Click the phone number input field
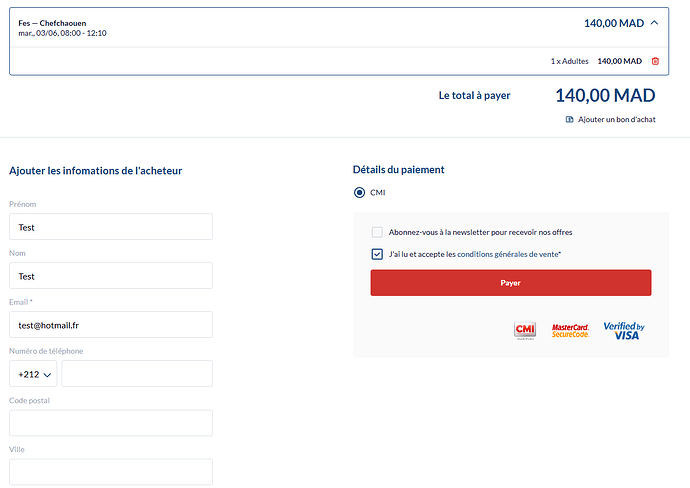 (x=137, y=374)
